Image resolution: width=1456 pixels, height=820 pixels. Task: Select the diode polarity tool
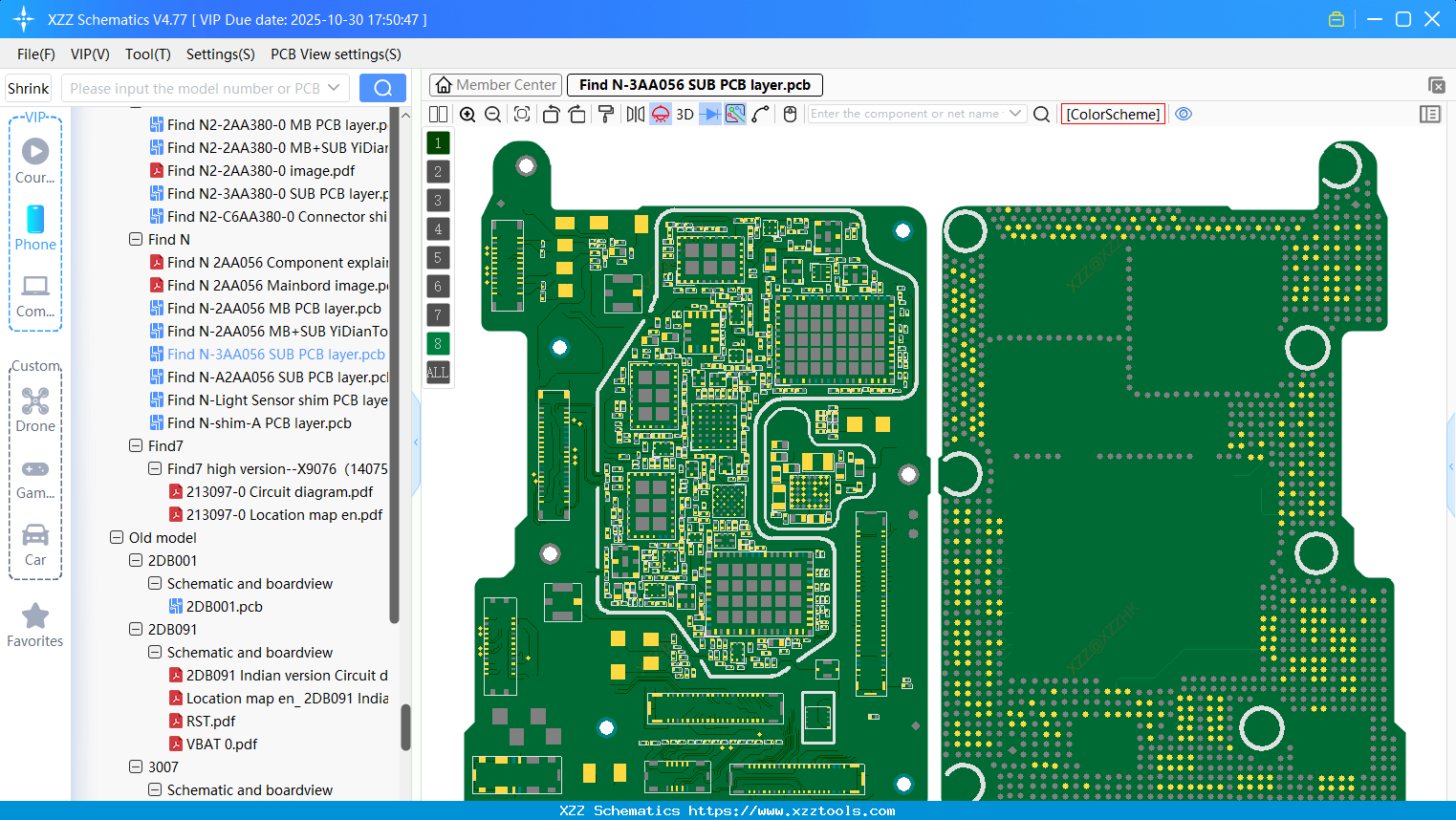(708, 114)
